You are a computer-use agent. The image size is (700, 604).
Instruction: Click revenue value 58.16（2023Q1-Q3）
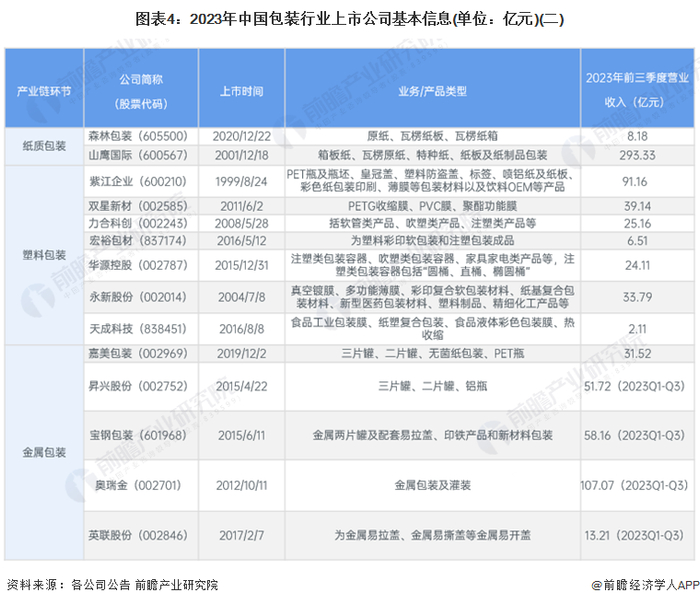634,435
